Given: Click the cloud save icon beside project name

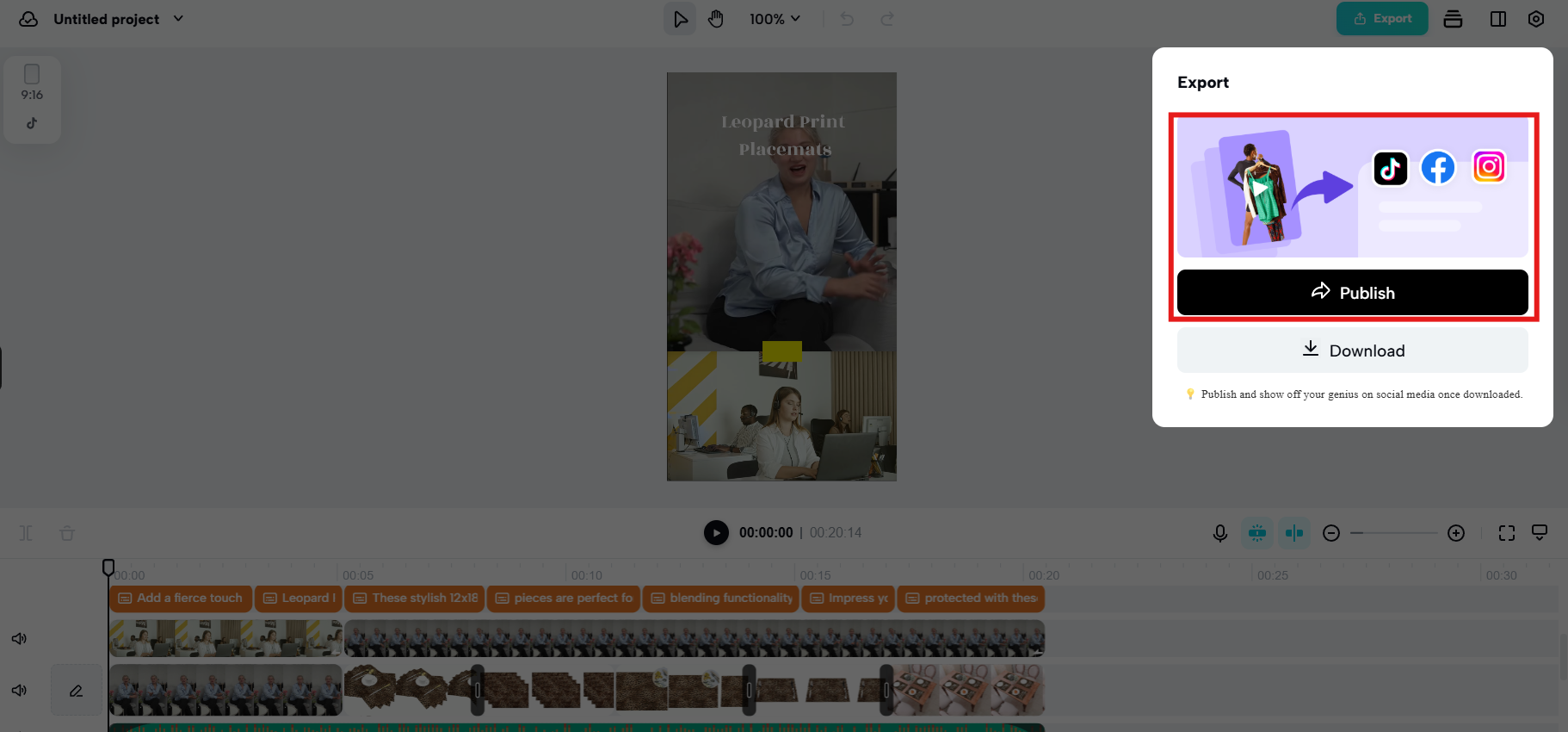Looking at the screenshot, I should pyautogui.click(x=28, y=19).
